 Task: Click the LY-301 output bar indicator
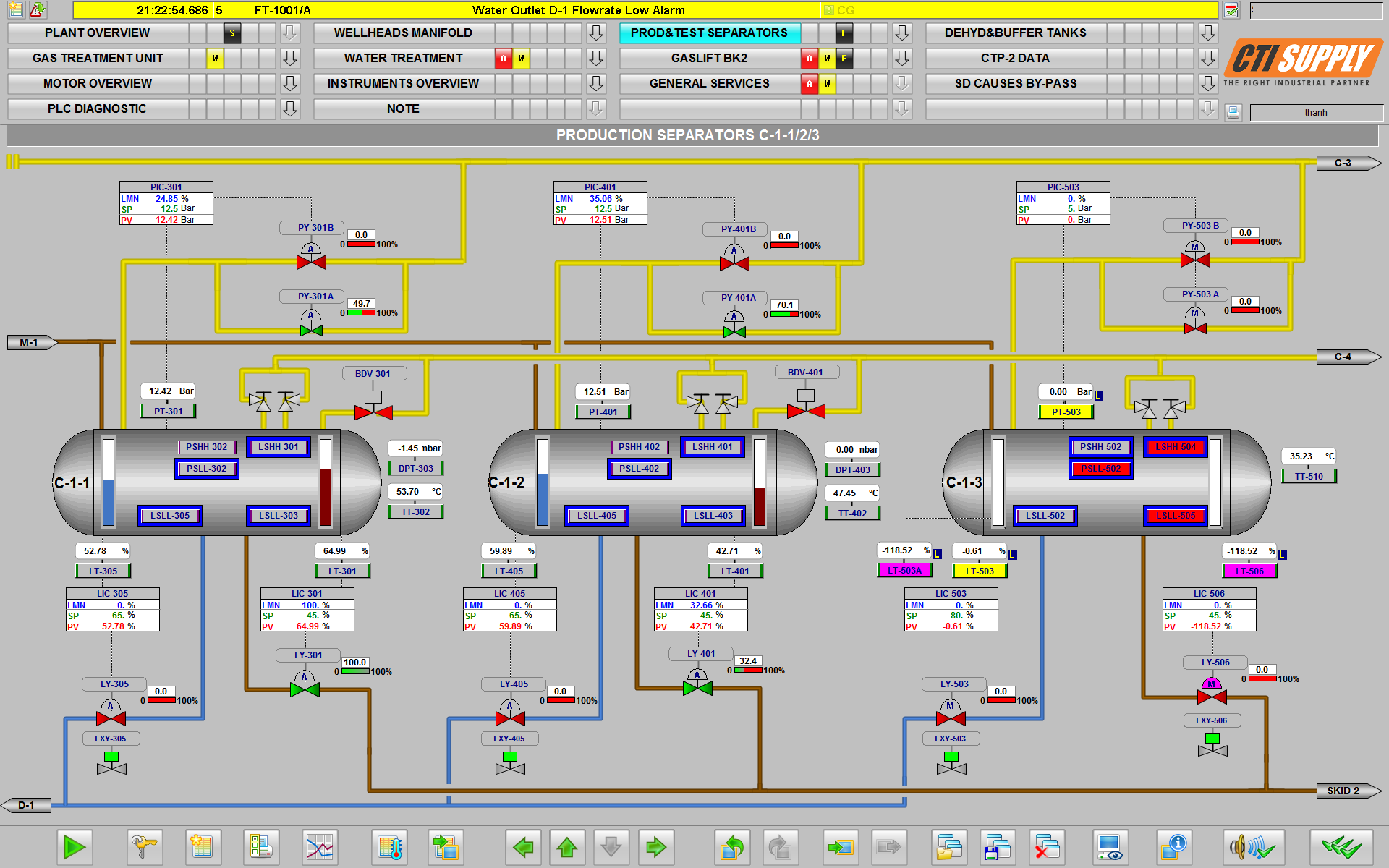pyautogui.click(x=355, y=671)
